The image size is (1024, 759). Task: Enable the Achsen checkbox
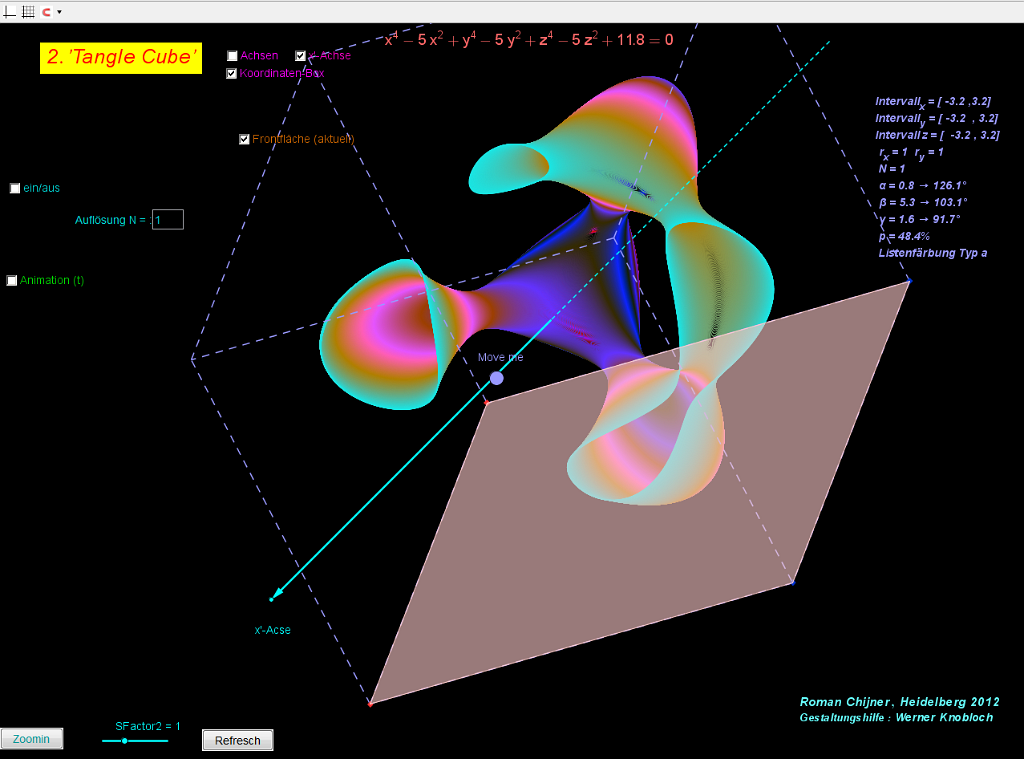232,56
